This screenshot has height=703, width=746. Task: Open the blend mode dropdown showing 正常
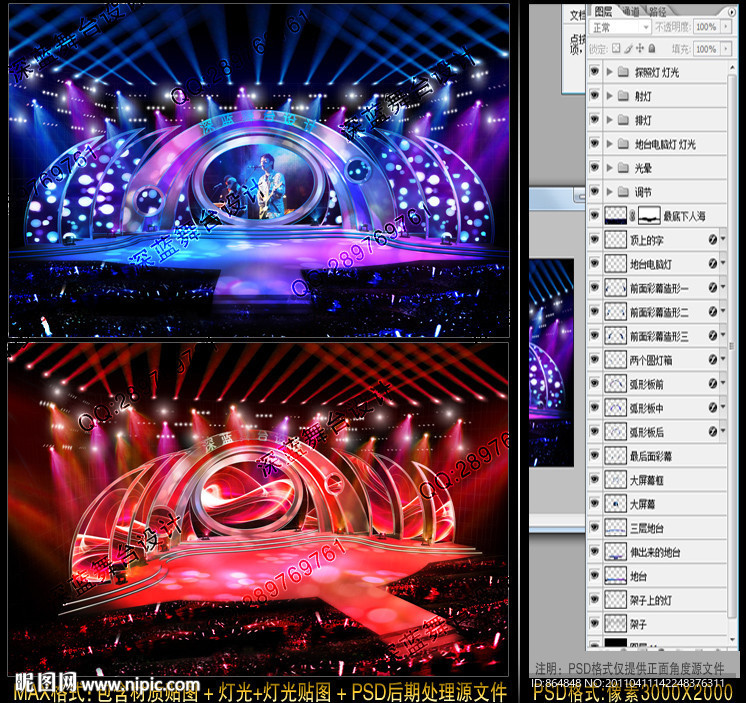click(x=619, y=27)
